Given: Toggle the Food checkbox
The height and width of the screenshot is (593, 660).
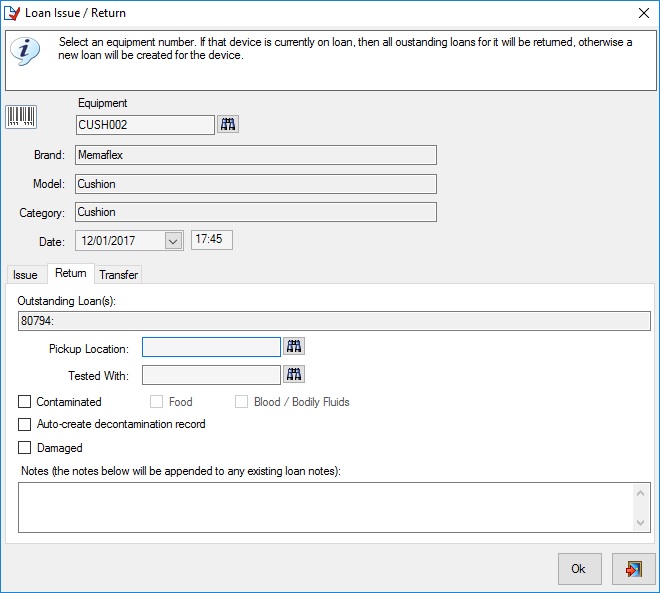Looking at the screenshot, I should [156, 402].
